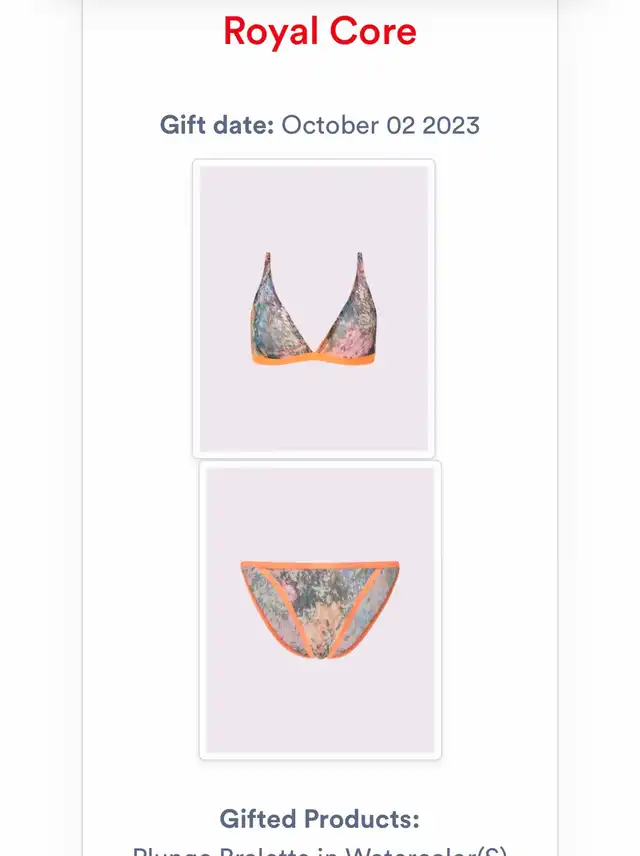Open the watercolor bralette product thumbnail
The height and width of the screenshot is (856, 640).
click(x=314, y=308)
